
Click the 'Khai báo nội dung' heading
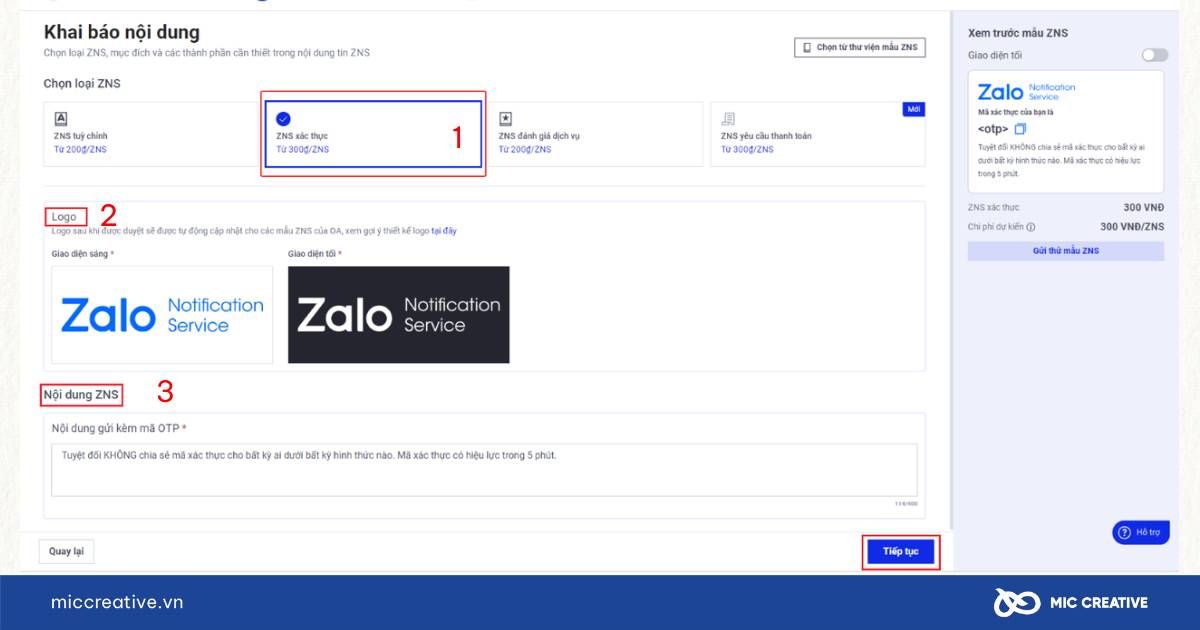[x=121, y=33]
